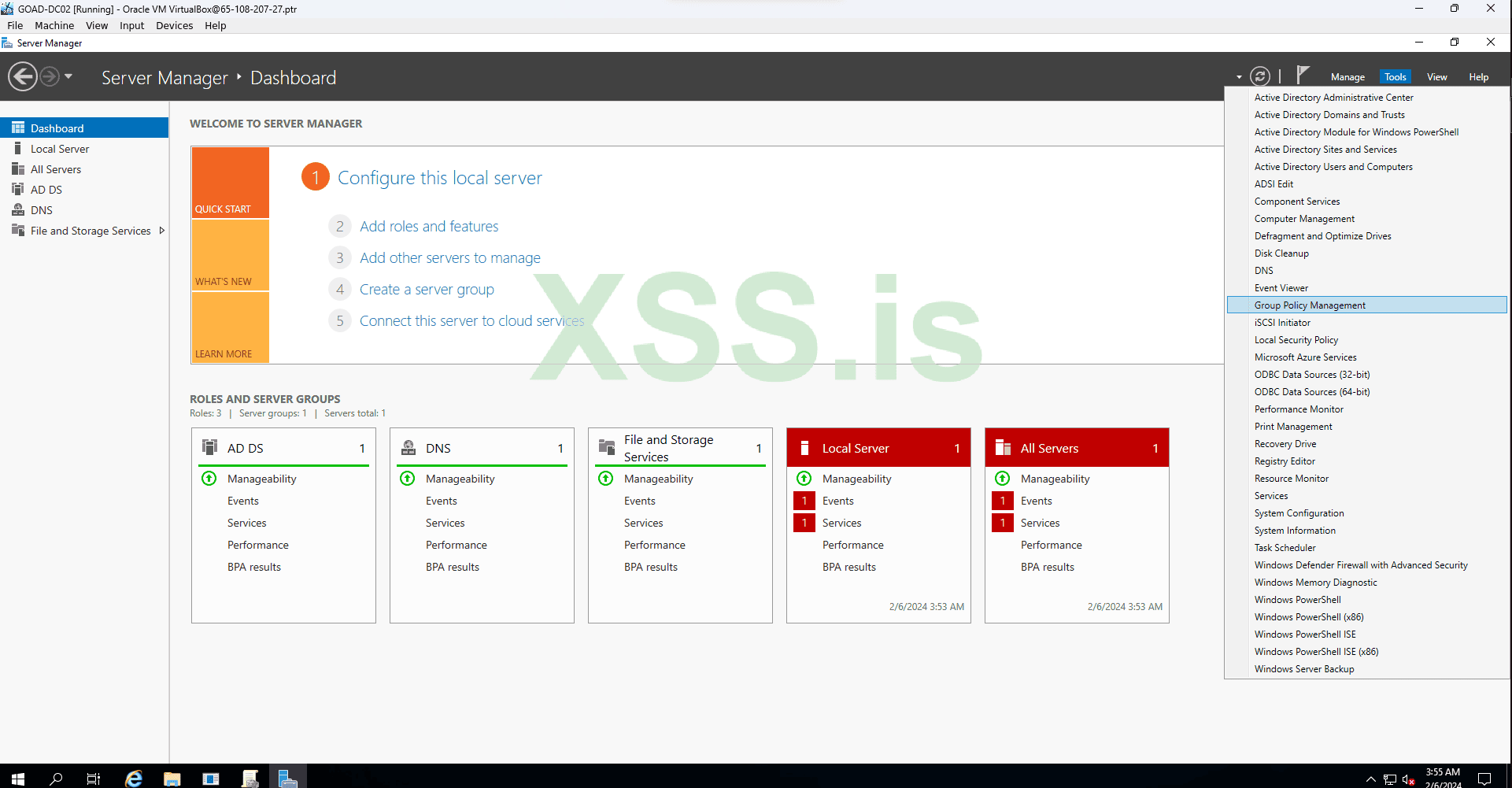Start Task Scheduler from the Tools list
This screenshot has width=1512, height=788.
tap(1367, 547)
